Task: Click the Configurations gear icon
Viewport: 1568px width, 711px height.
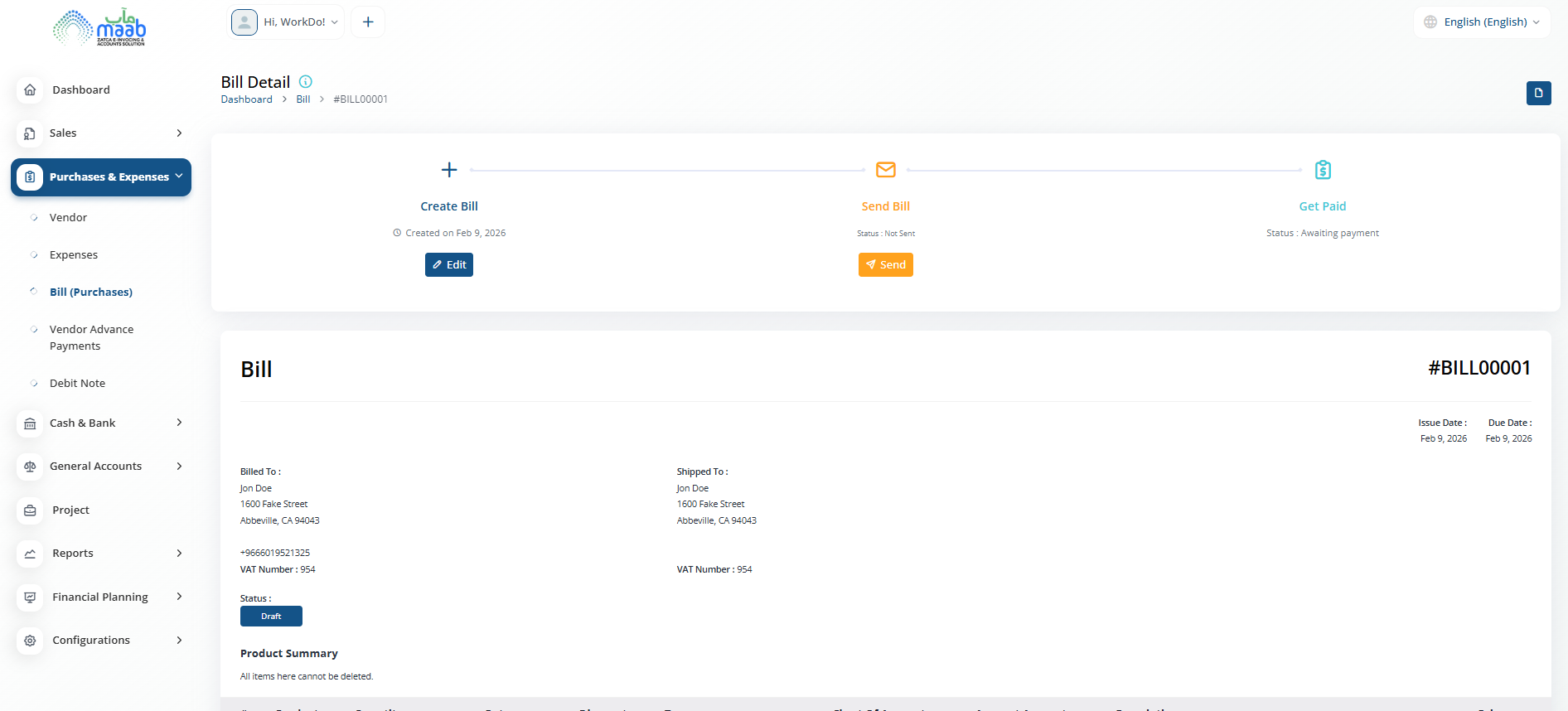Action: [30, 641]
